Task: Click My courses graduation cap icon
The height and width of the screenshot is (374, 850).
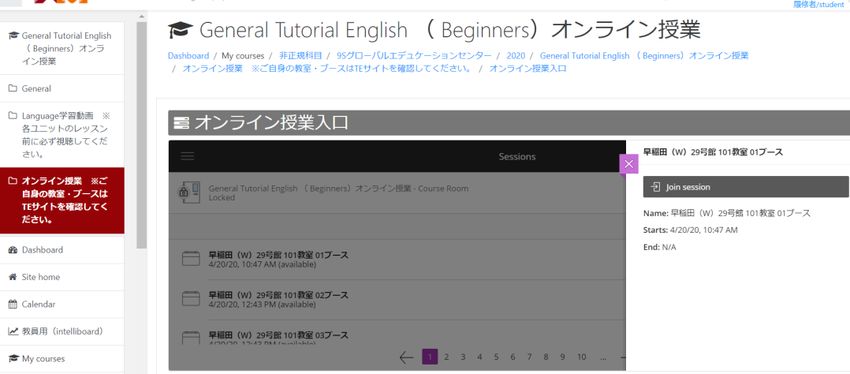Action: (13, 359)
